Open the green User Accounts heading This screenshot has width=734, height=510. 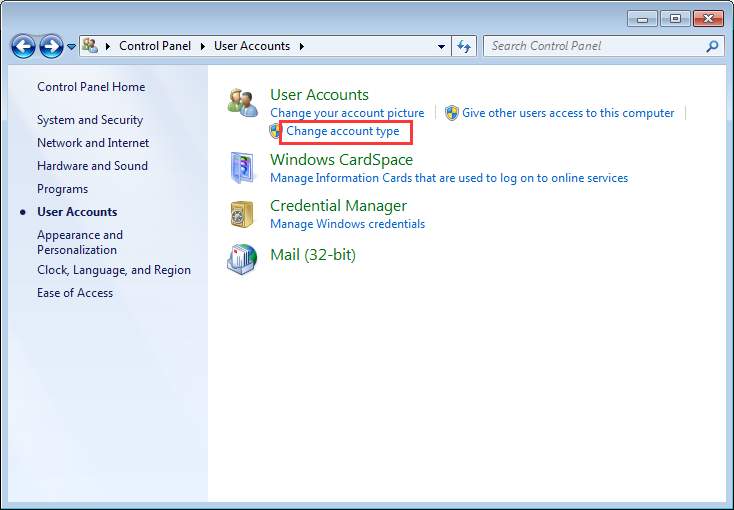(319, 95)
